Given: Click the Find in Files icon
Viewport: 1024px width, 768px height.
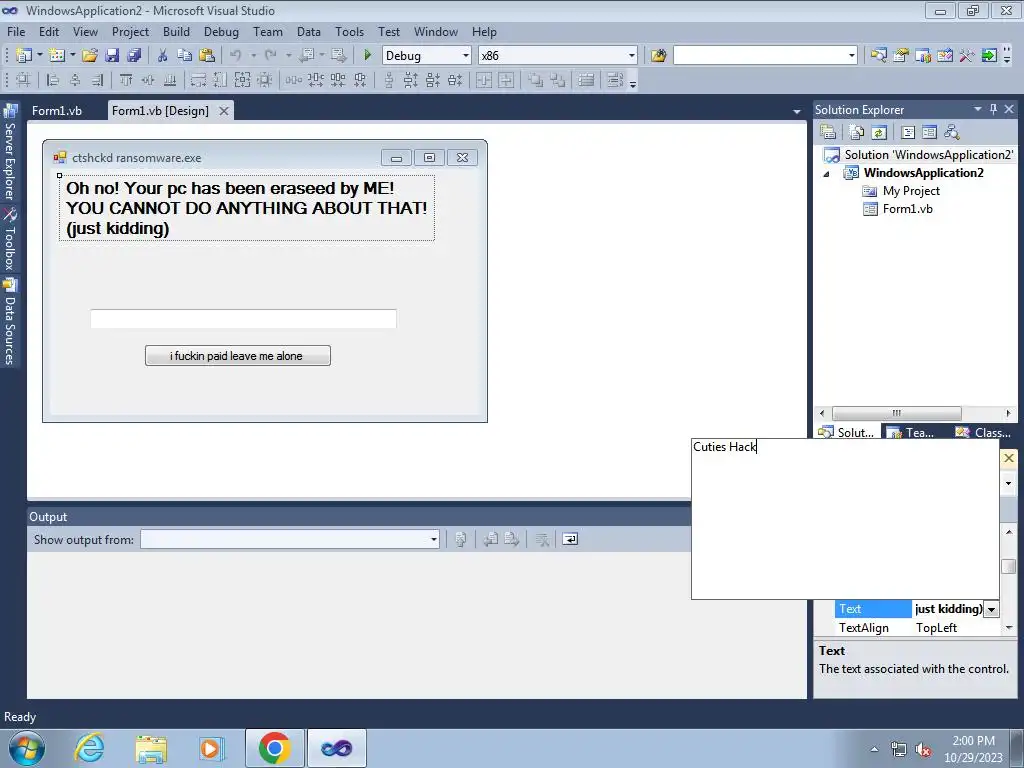Looking at the screenshot, I should click(x=658, y=56).
